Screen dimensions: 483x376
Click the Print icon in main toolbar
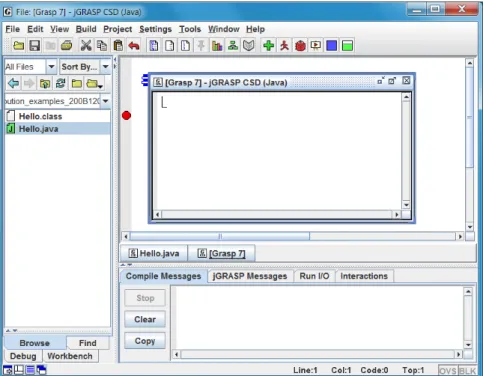point(67,45)
